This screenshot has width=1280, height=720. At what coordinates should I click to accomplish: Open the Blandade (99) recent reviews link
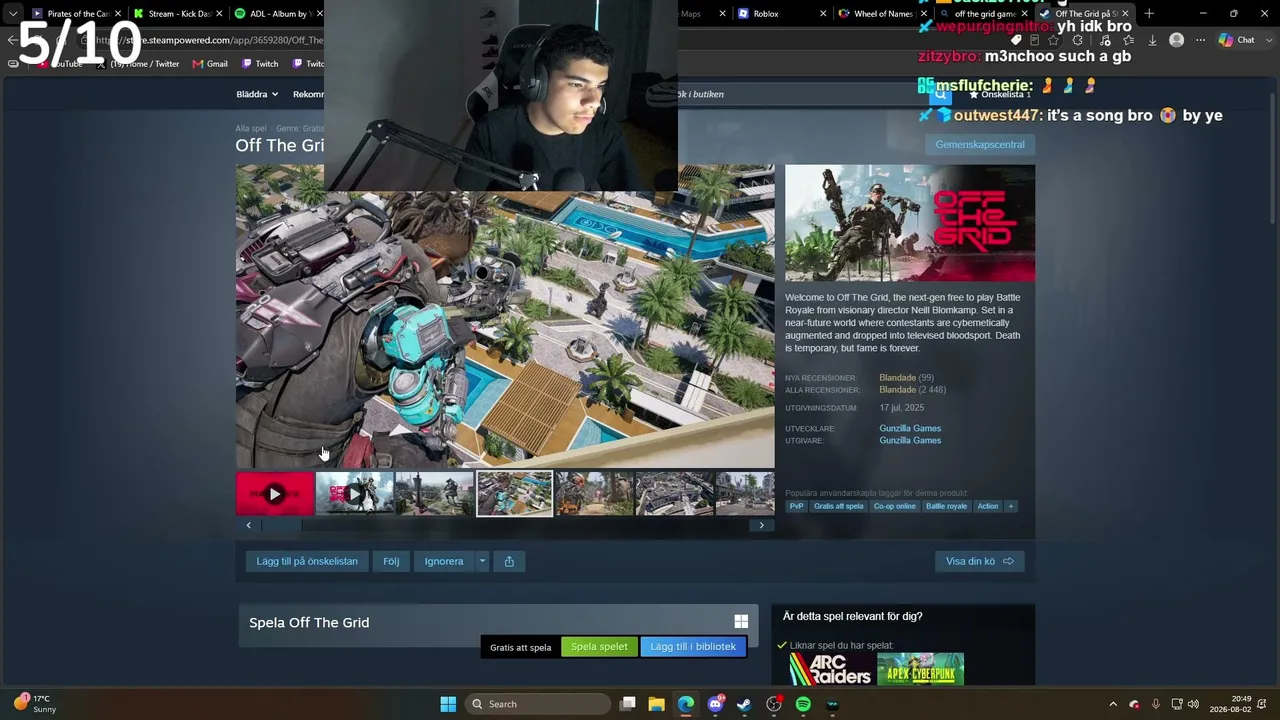coord(906,378)
